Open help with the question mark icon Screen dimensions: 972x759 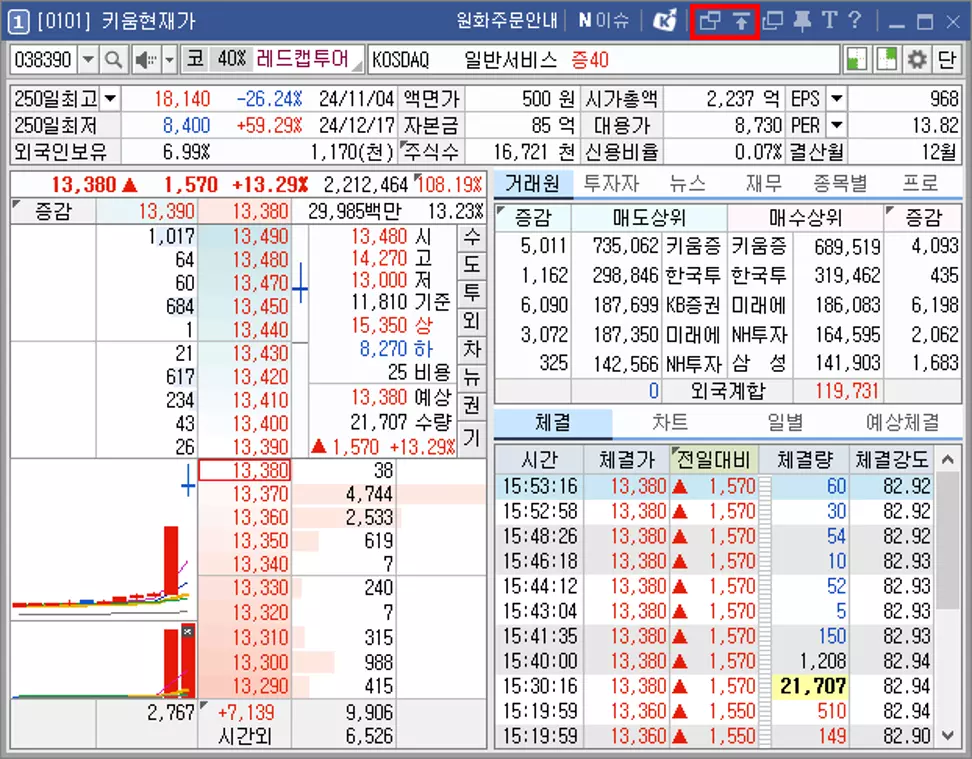pos(855,20)
